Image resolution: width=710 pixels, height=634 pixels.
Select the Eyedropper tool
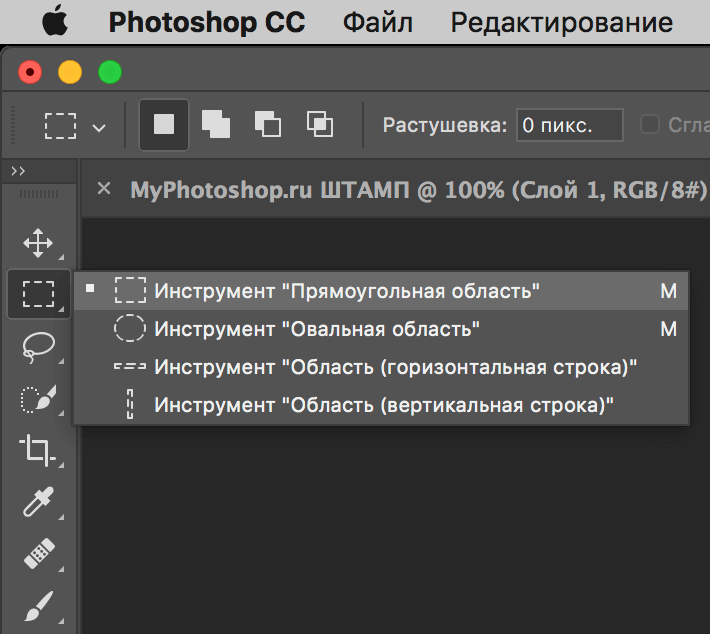pyautogui.click(x=38, y=502)
